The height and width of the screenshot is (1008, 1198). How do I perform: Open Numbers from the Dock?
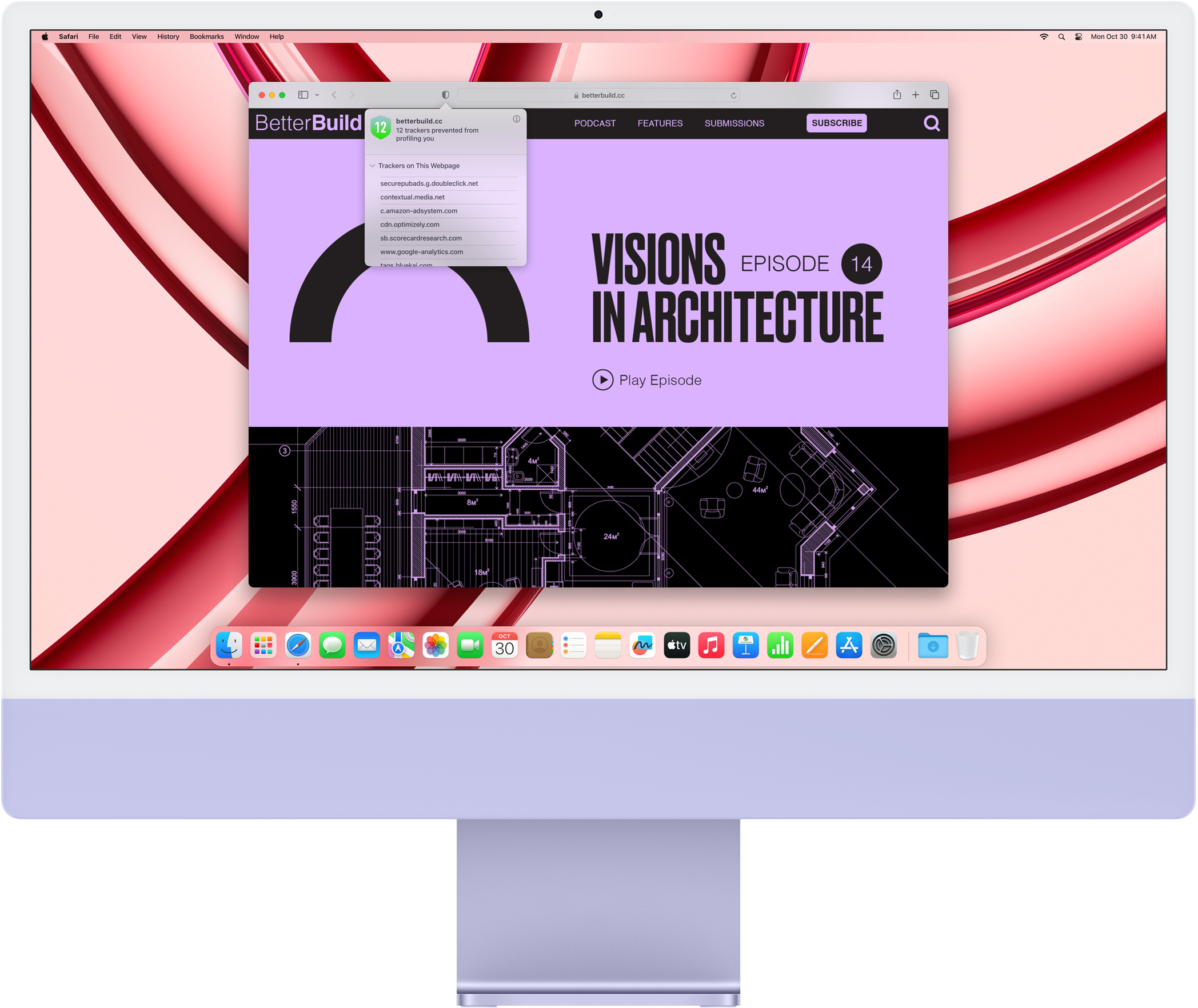point(780,646)
